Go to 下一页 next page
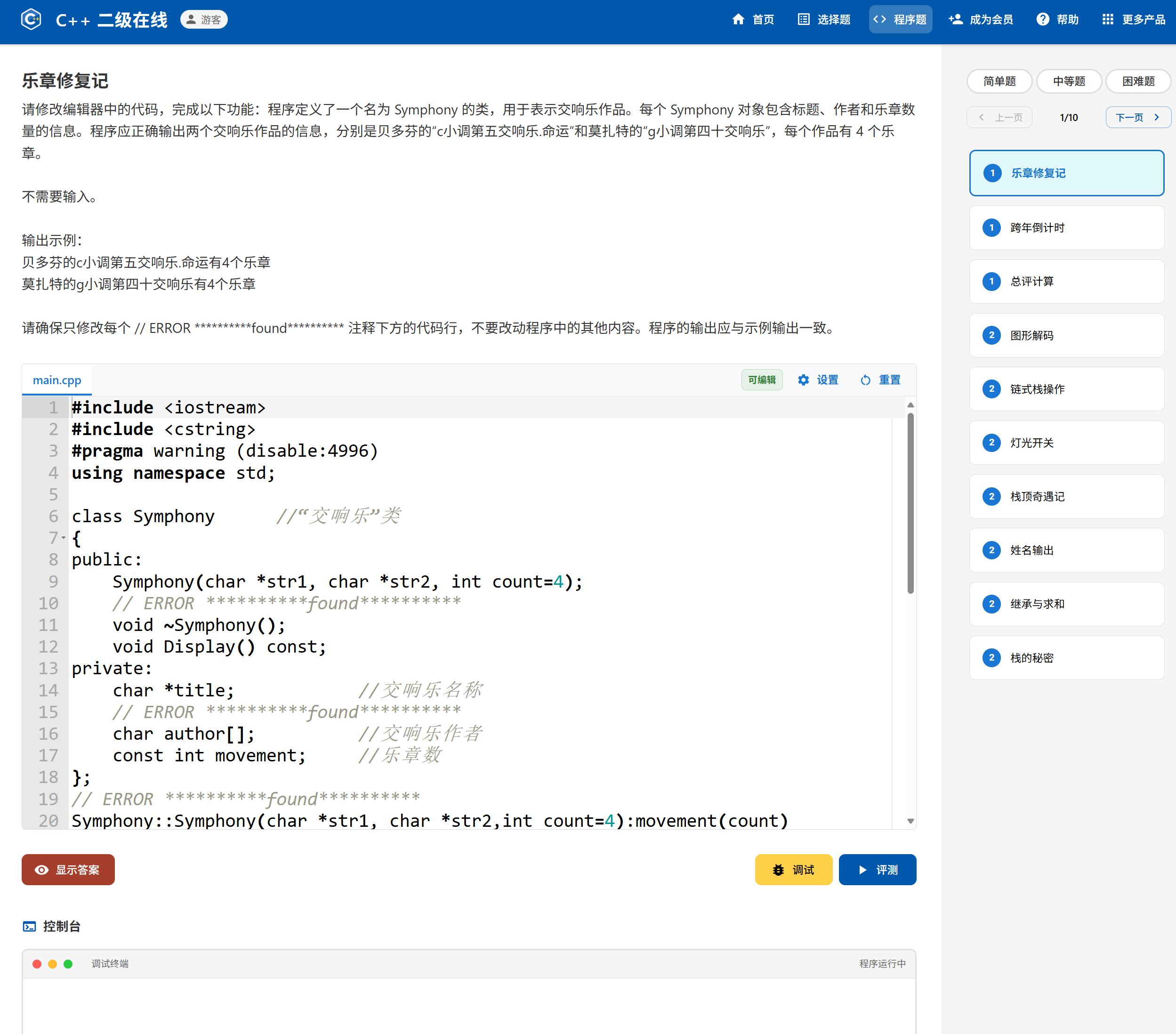This screenshot has width=1176, height=1034. click(1138, 117)
